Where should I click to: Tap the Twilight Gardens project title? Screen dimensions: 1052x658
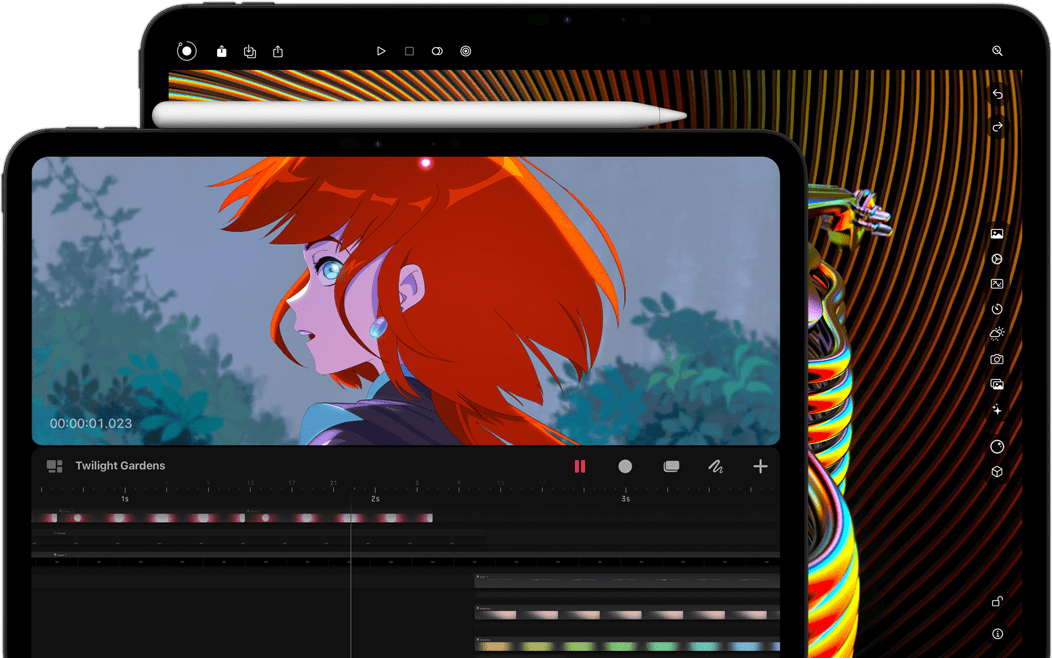click(120, 465)
